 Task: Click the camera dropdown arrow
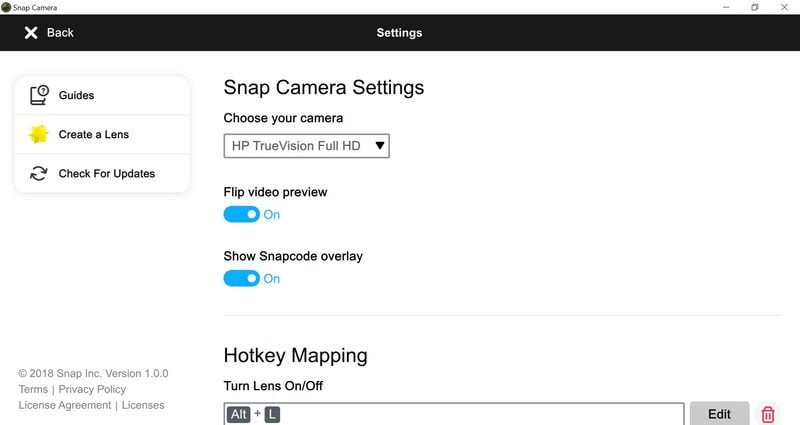point(380,146)
